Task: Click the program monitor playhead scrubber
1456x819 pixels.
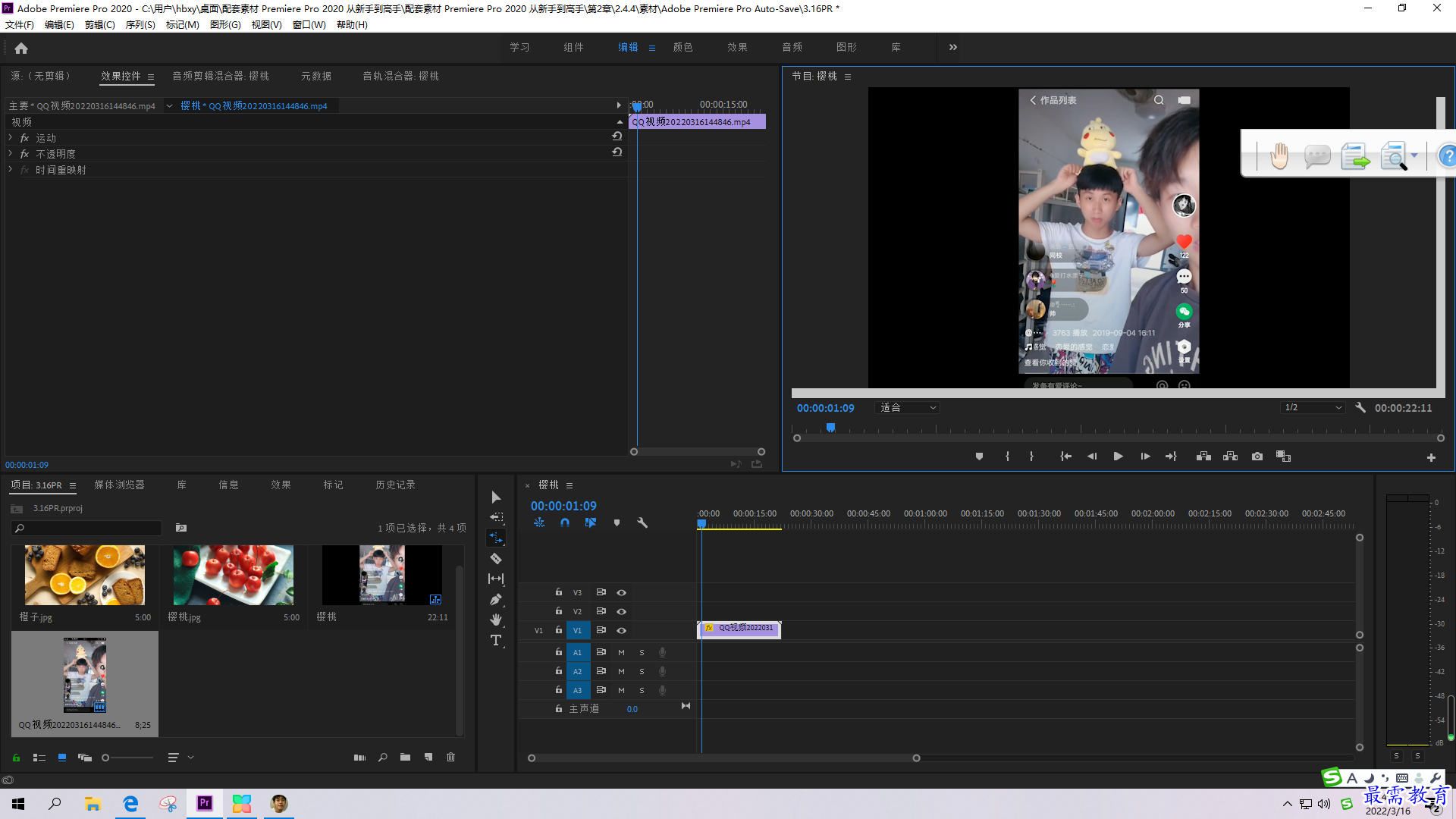Action: point(830,428)
